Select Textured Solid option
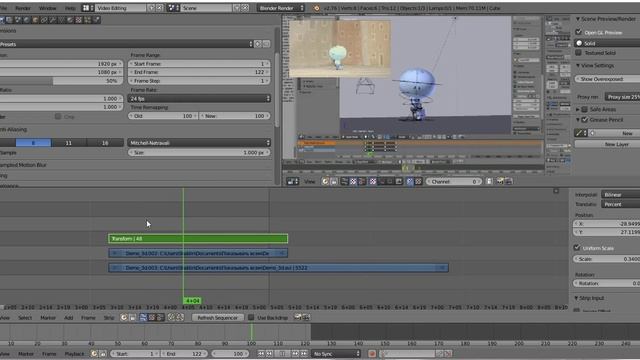Viewport: 640px width, 360px height. click(578, 53)
